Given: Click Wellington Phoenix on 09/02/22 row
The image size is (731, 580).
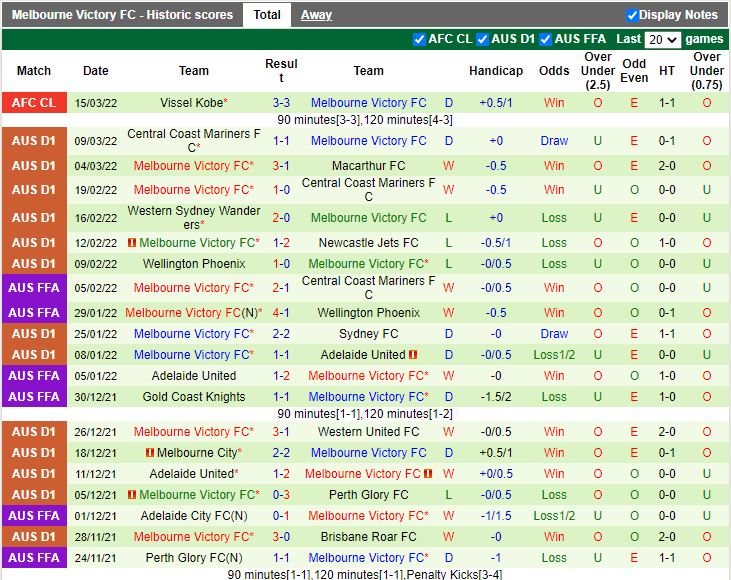Looking at the screenshot, I should click(193, 263).
